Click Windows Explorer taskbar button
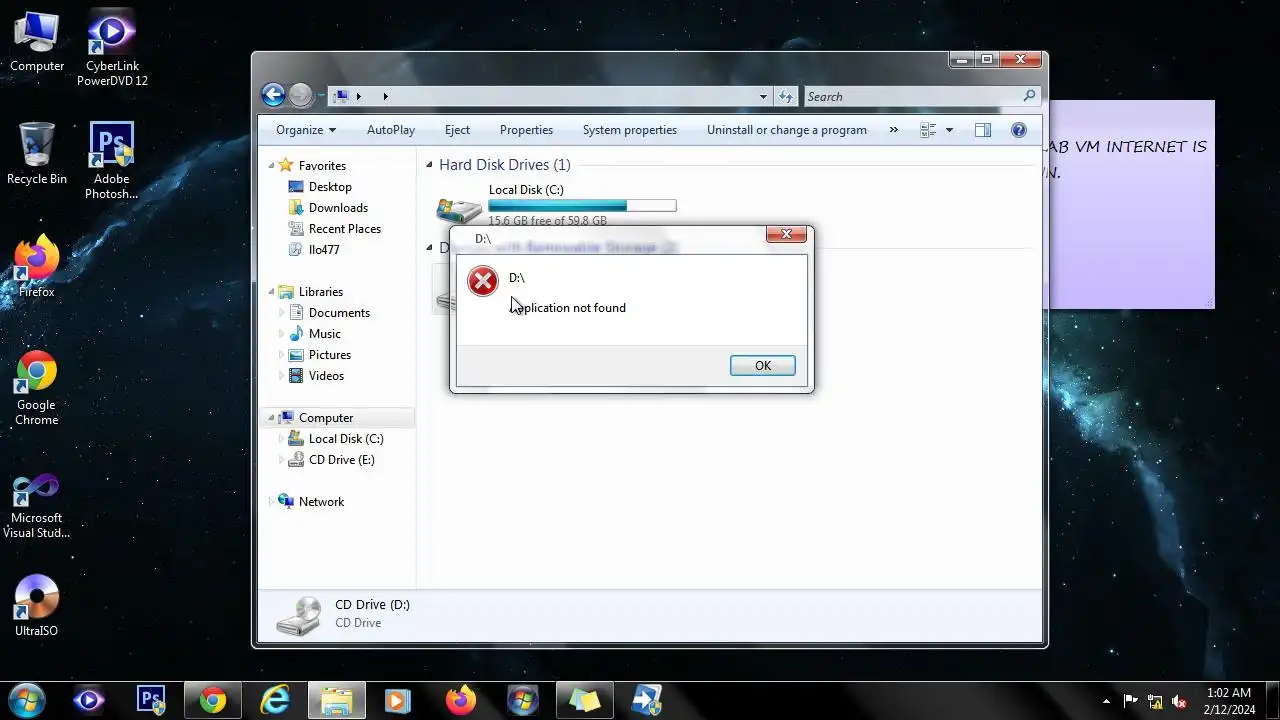This screenshot has height=720, width=1280. (337, 700)
